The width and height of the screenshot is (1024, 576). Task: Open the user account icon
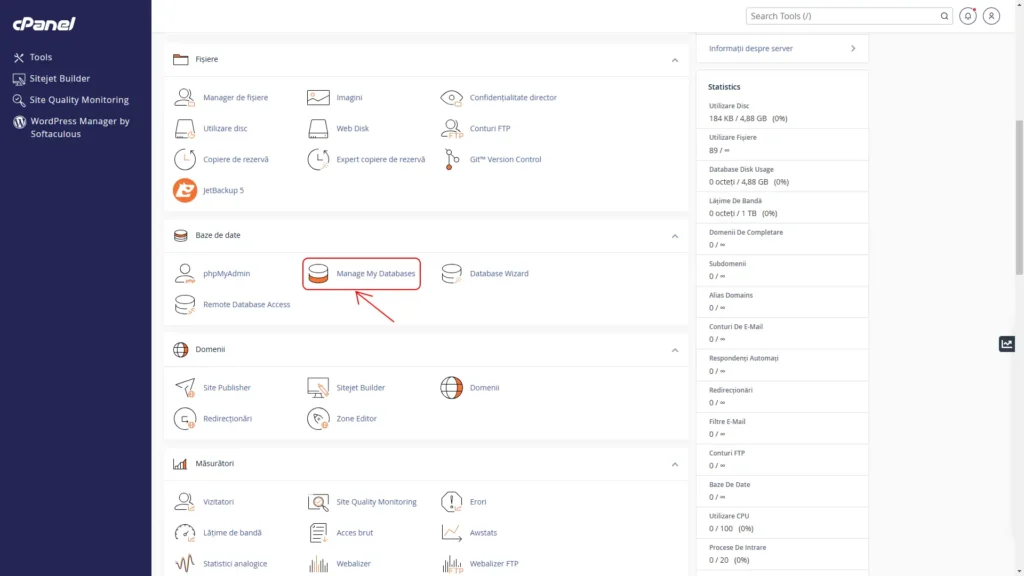[x=991, y=16]
